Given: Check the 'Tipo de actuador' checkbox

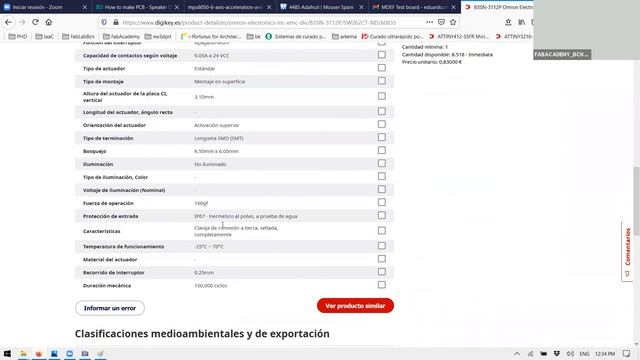Looking at the screenshot, I should coord(382,68).
